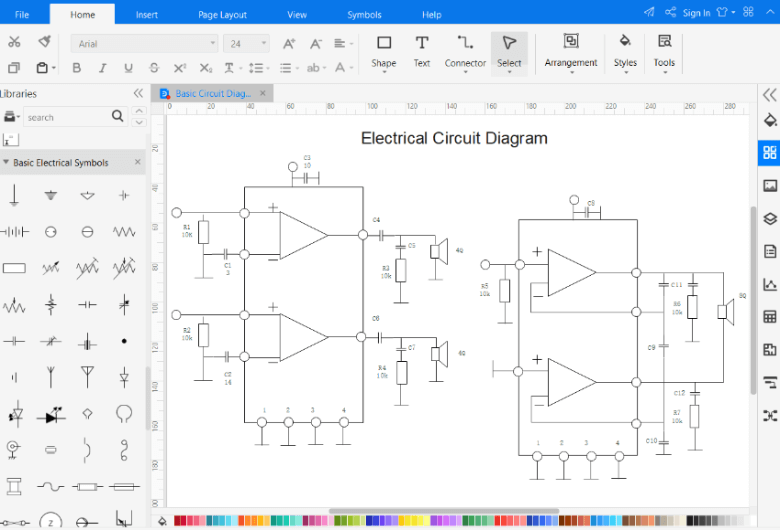Close the Basic Circuit Diagram tab
Viewport: 780px width, 530px height.
click(263, 93)
